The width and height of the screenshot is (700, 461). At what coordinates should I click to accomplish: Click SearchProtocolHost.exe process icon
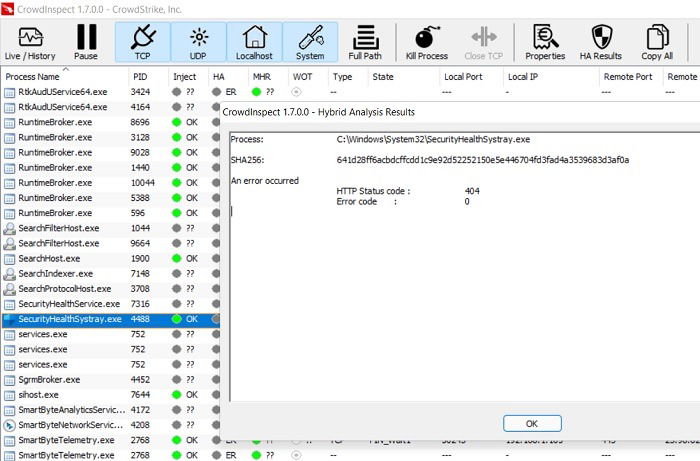point(9,289)
